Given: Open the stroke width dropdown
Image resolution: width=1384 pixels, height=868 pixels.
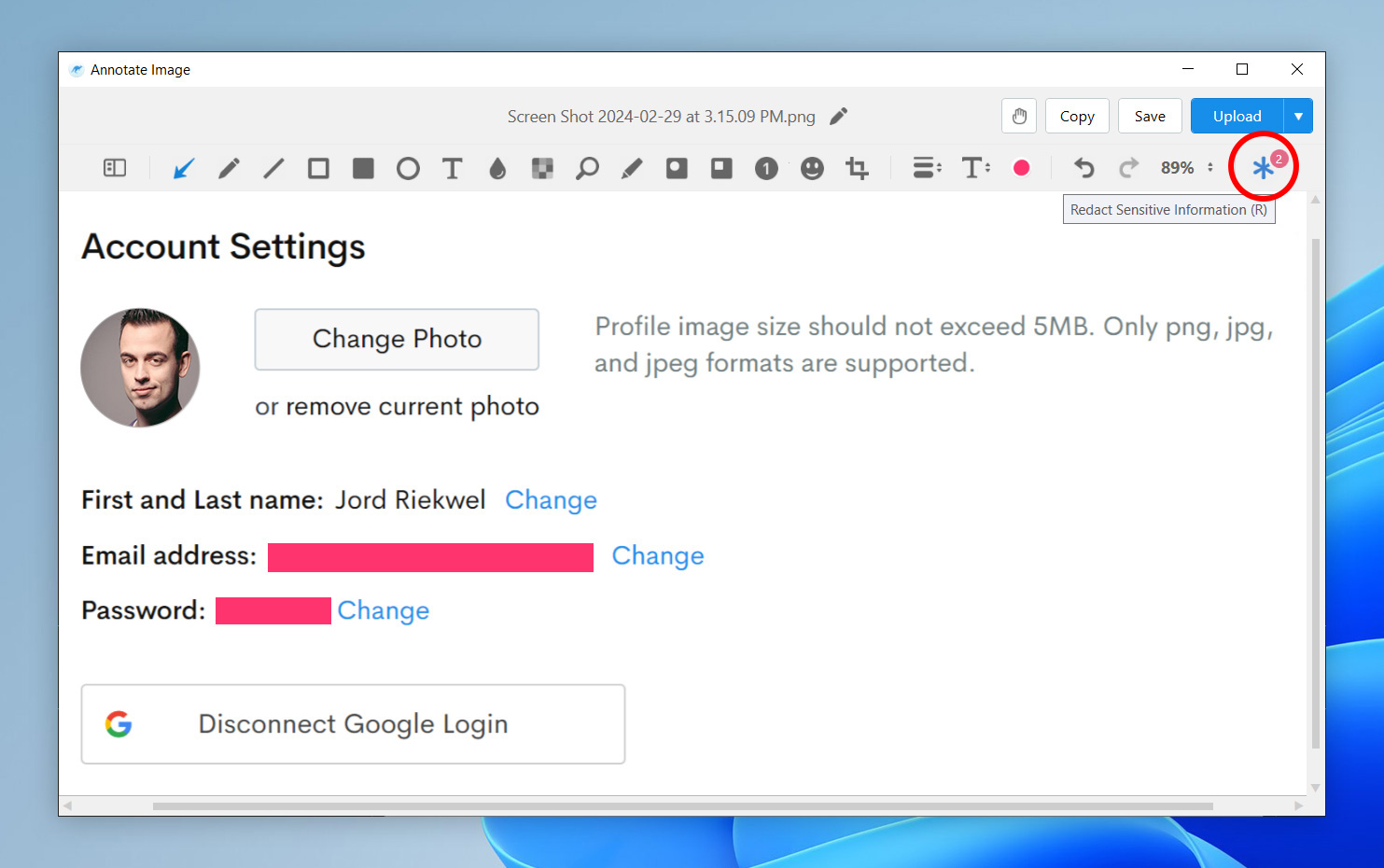Looking at the screenshot, I should point(927,168).
